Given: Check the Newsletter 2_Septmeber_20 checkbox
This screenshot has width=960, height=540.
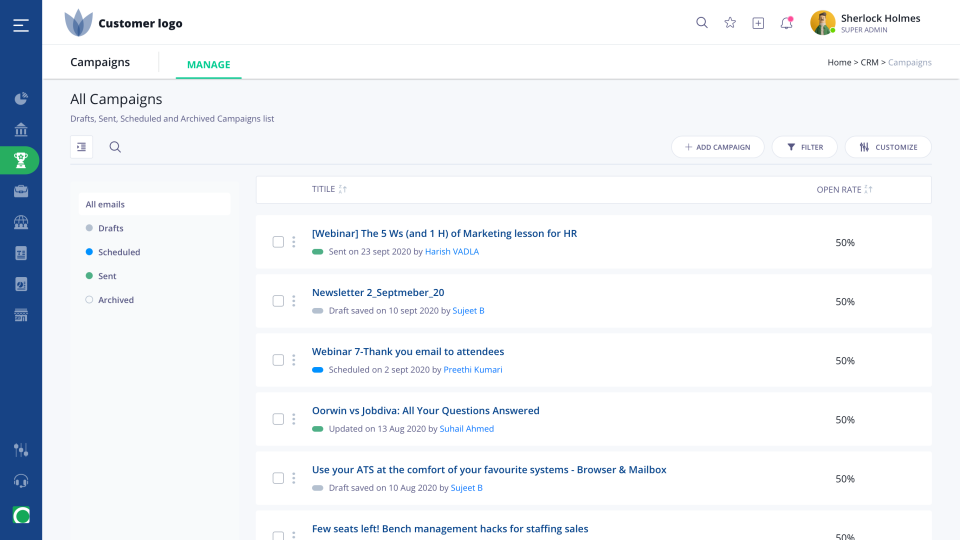Looking at the screenshot, I should [x=278, y=301].
